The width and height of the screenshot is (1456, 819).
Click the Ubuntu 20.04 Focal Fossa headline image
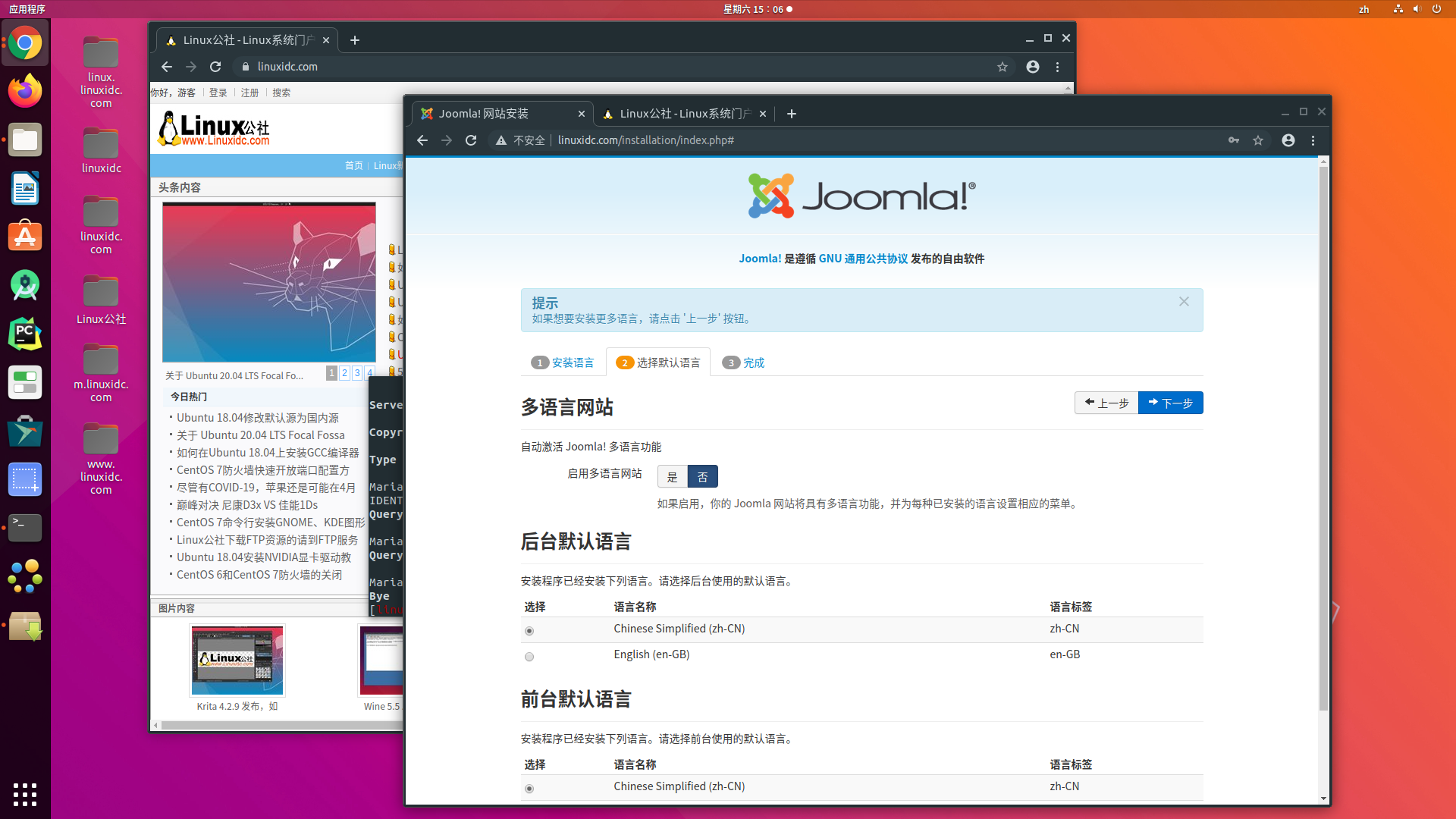269,282
